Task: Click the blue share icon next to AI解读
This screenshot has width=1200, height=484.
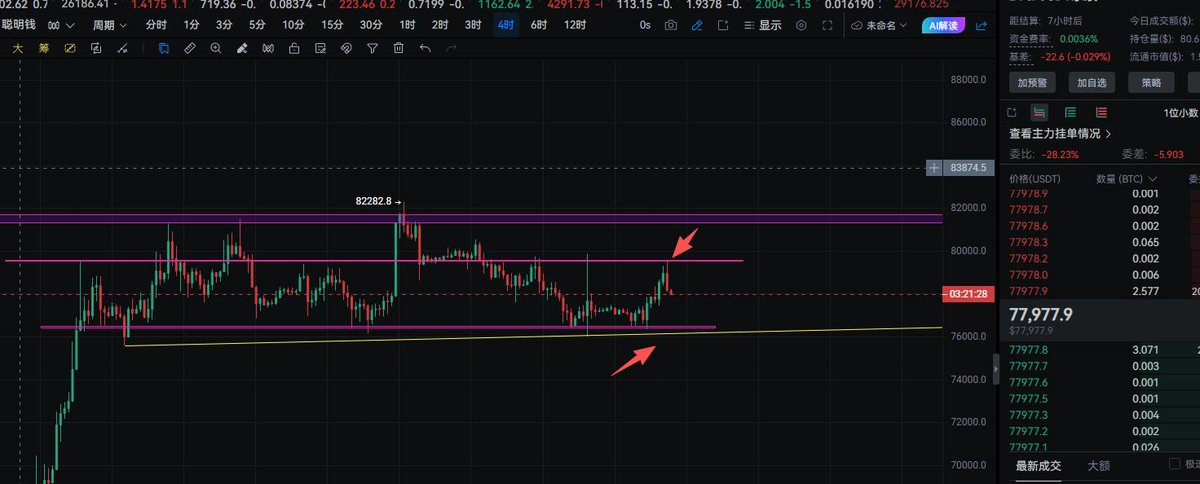Action: [983, 25]
